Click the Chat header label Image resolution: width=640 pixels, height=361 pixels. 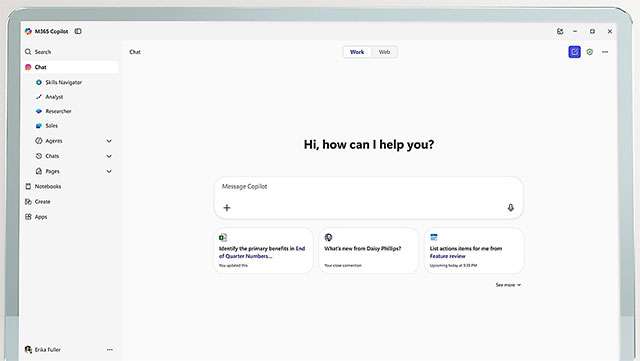135,52
